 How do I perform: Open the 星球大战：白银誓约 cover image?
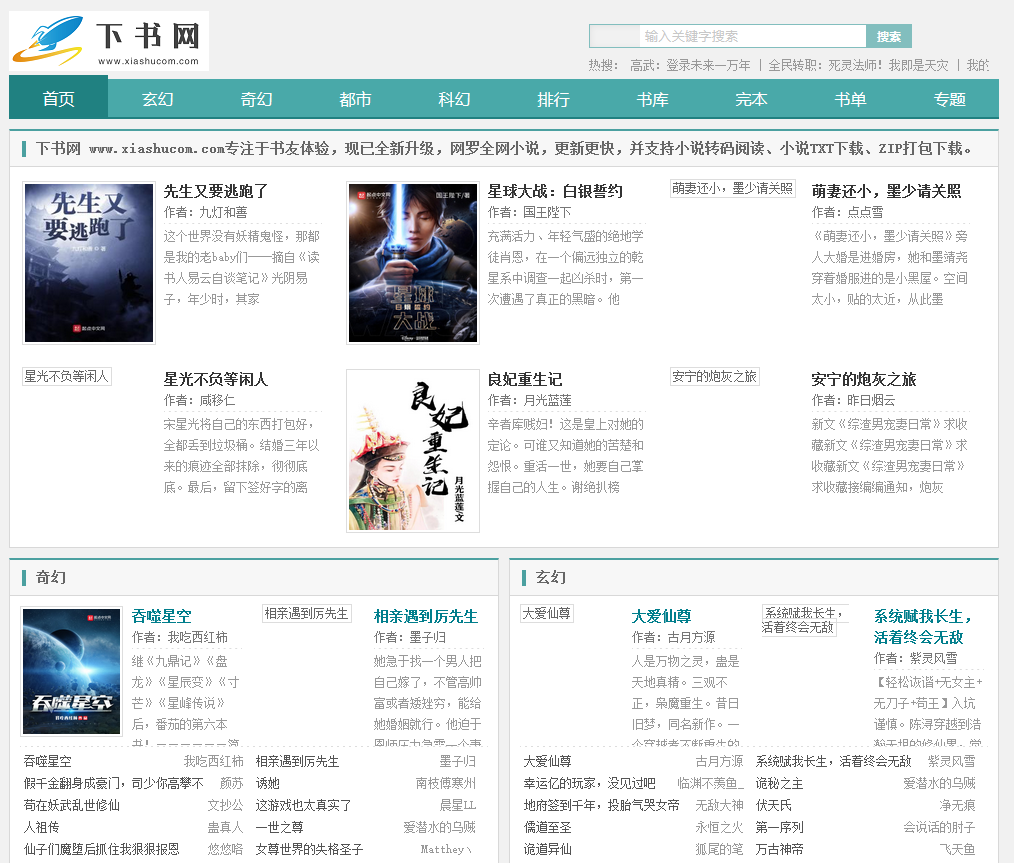(413, 263)
